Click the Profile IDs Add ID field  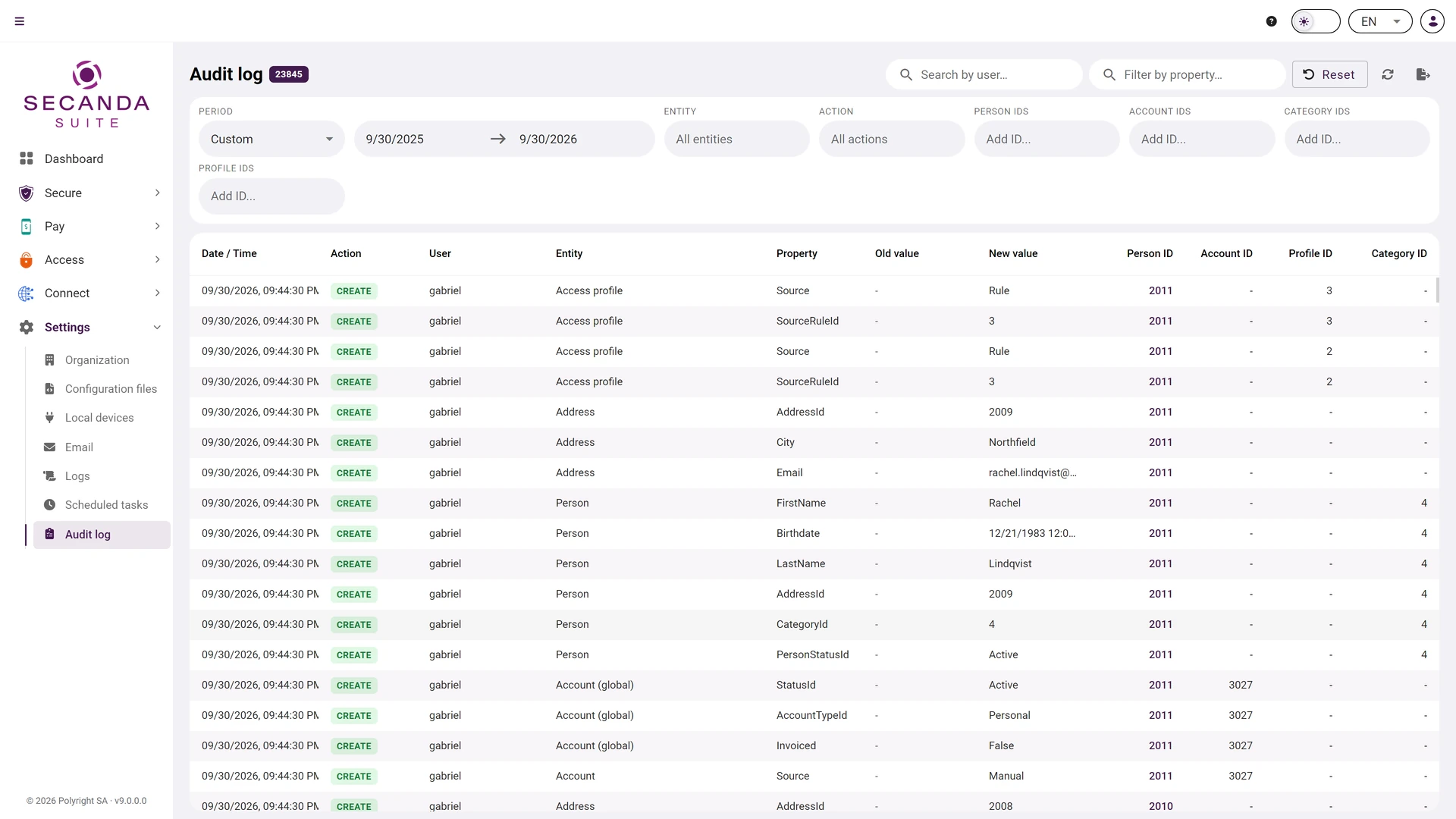click(271, 196)
